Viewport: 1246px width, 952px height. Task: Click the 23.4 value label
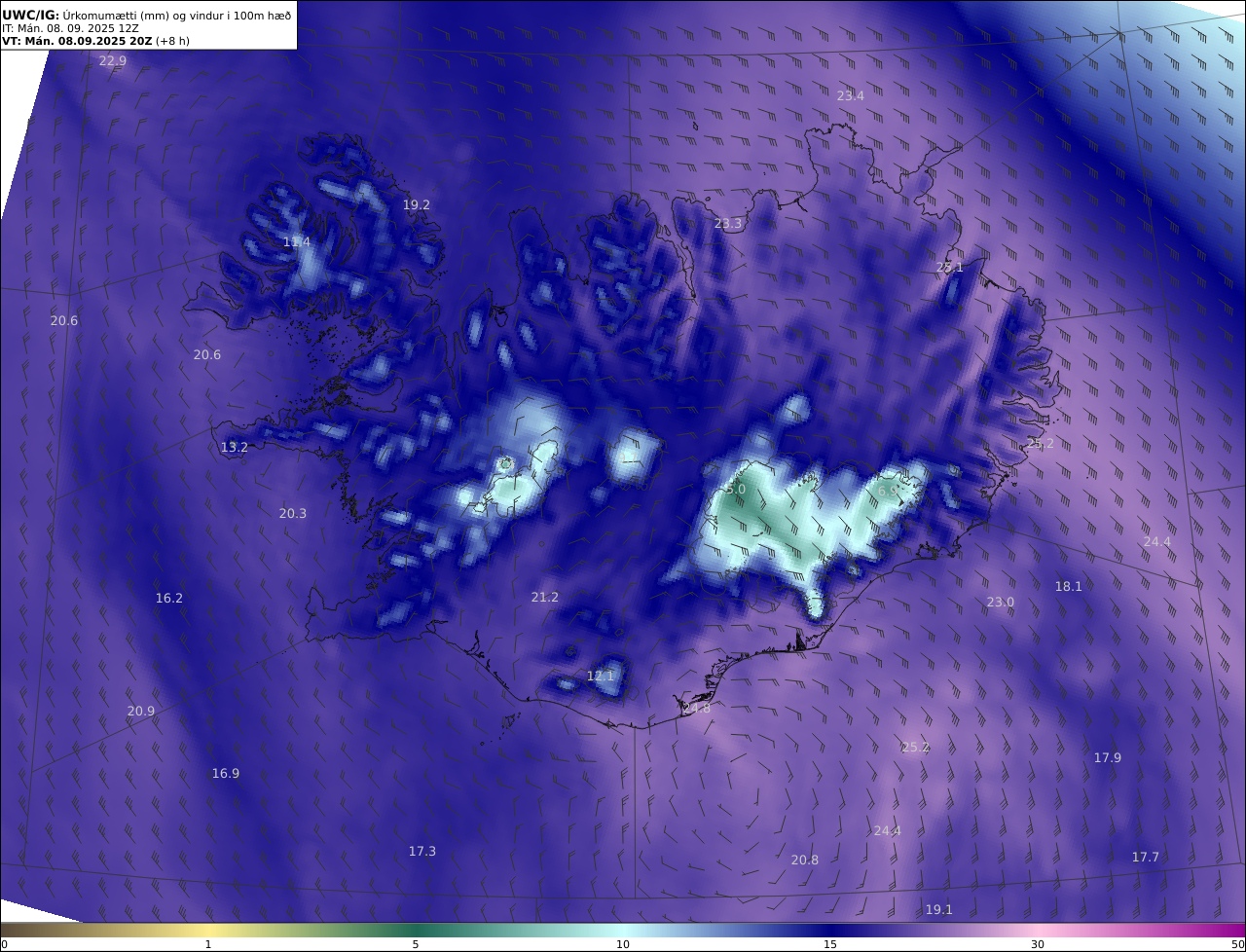pyautogui.click(x=851, y=95)
